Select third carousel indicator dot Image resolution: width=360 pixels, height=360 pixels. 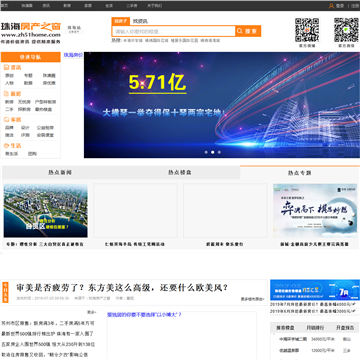(219, 152)
